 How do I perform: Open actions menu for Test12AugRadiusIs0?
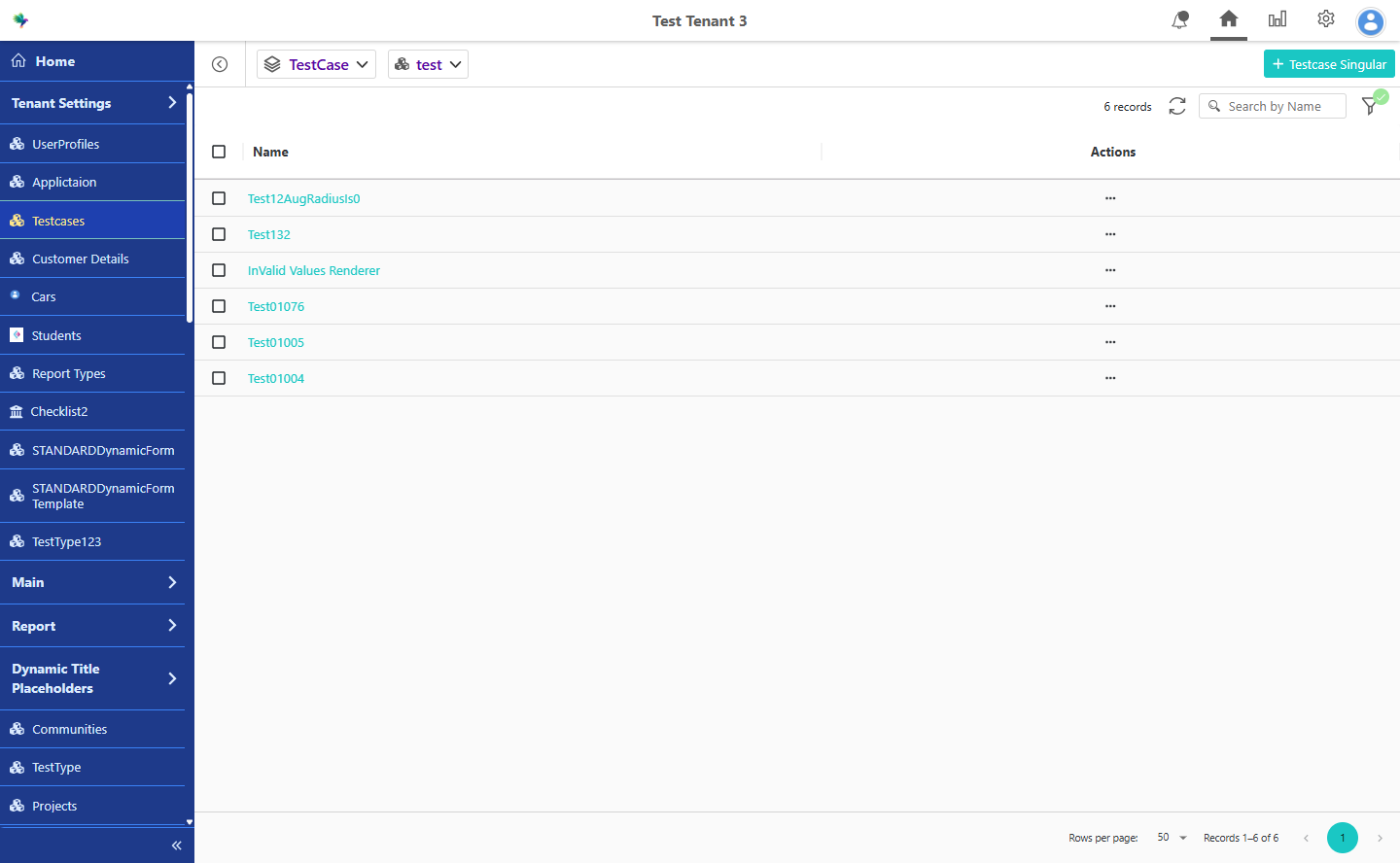tap(1110, 198)
